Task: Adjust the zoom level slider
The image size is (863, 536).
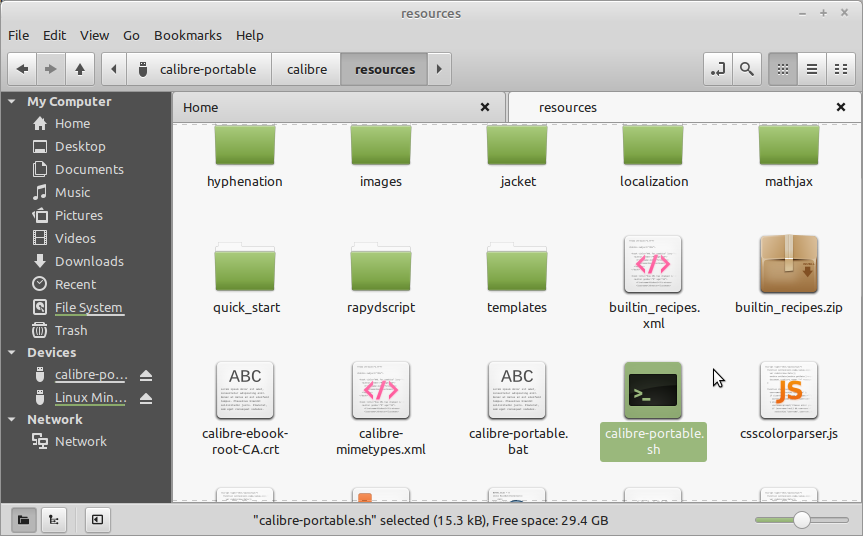Action: coord(802,520)
